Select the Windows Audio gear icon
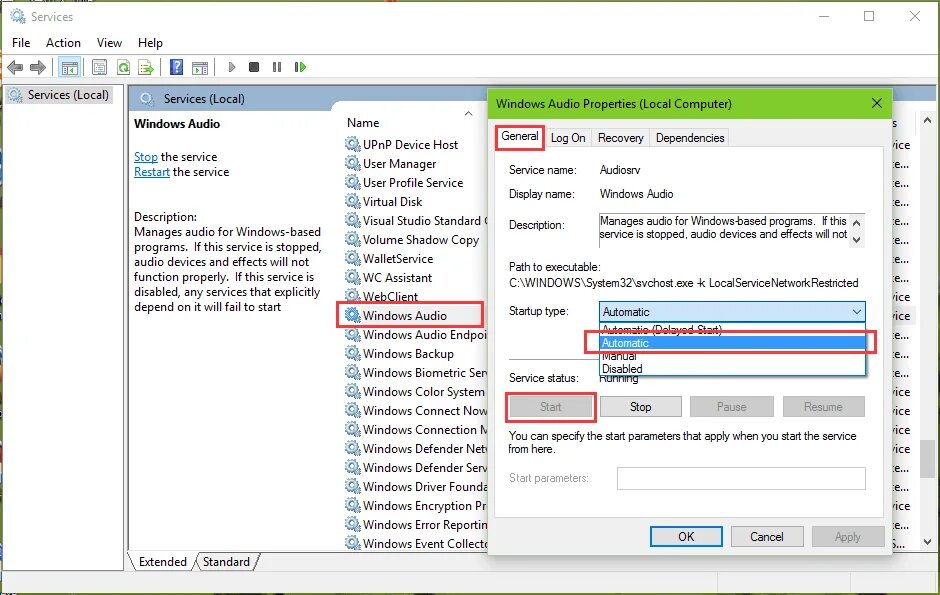This screenshot has width=940, height=595. (352, 315)
